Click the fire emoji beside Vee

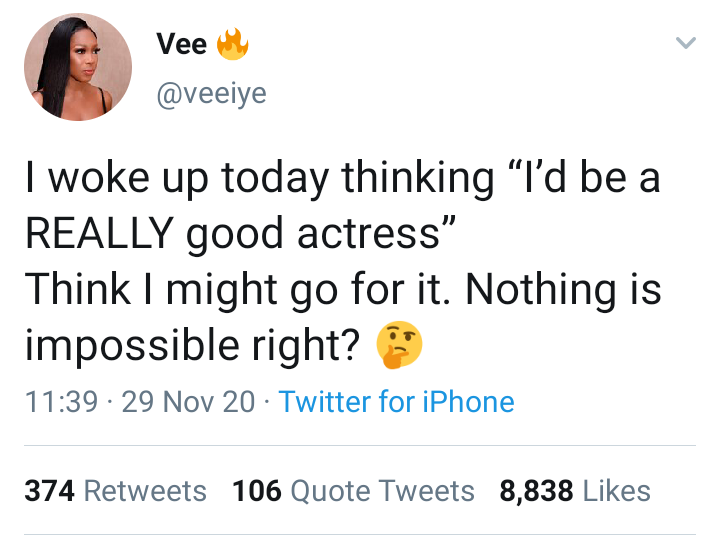233,44
